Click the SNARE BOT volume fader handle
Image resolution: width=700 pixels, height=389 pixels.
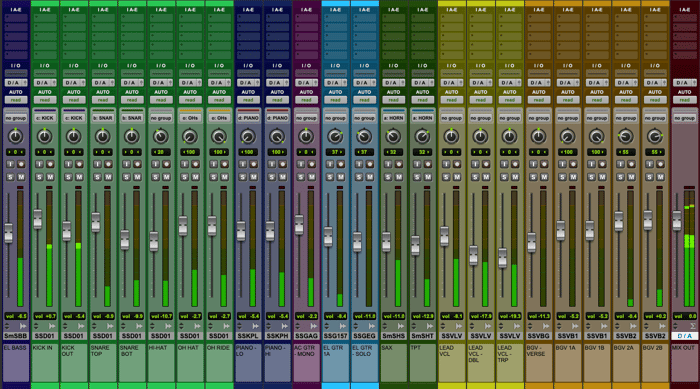coord(125,240)
